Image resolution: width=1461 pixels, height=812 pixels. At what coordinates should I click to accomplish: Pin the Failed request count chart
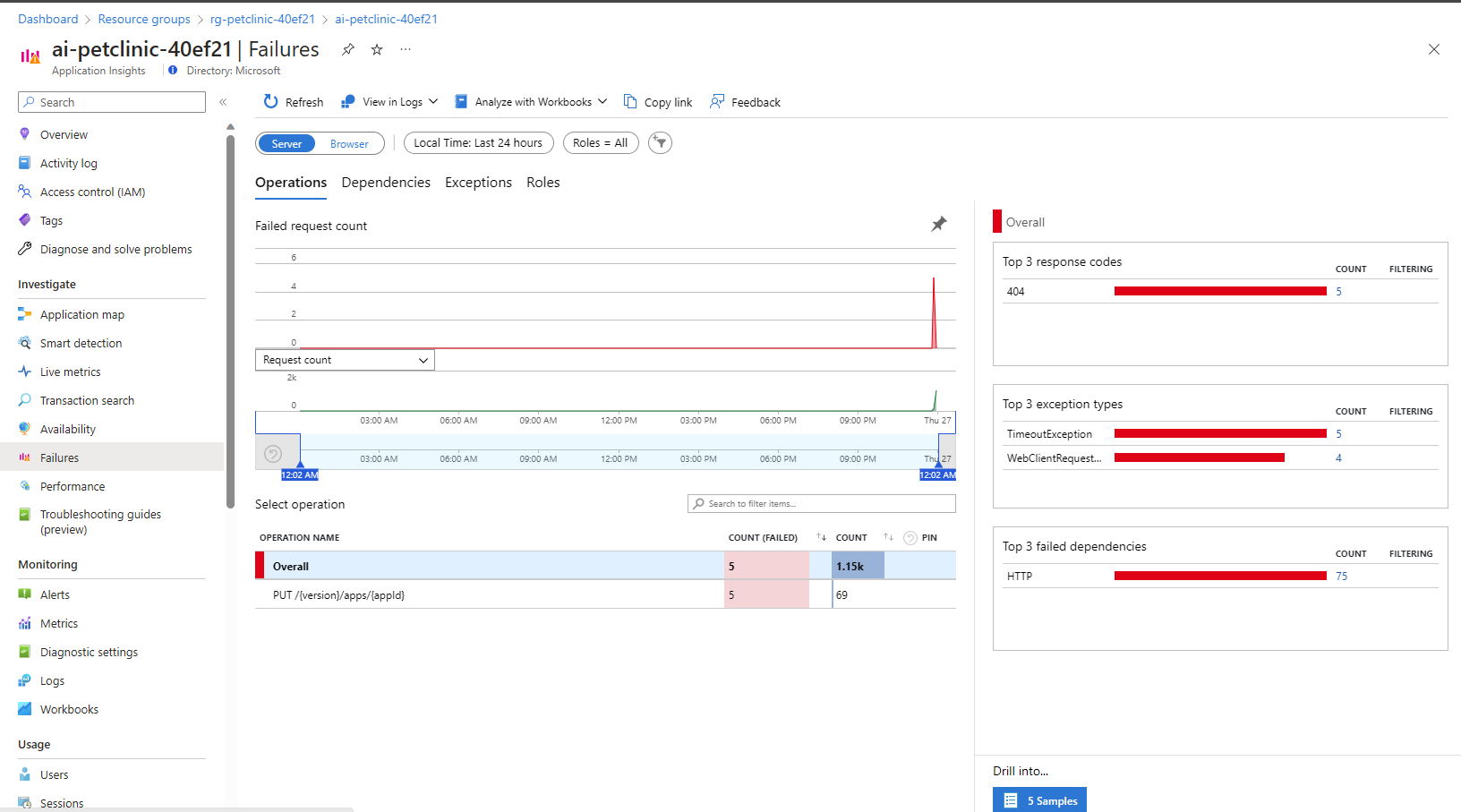[x=938, y=224]
